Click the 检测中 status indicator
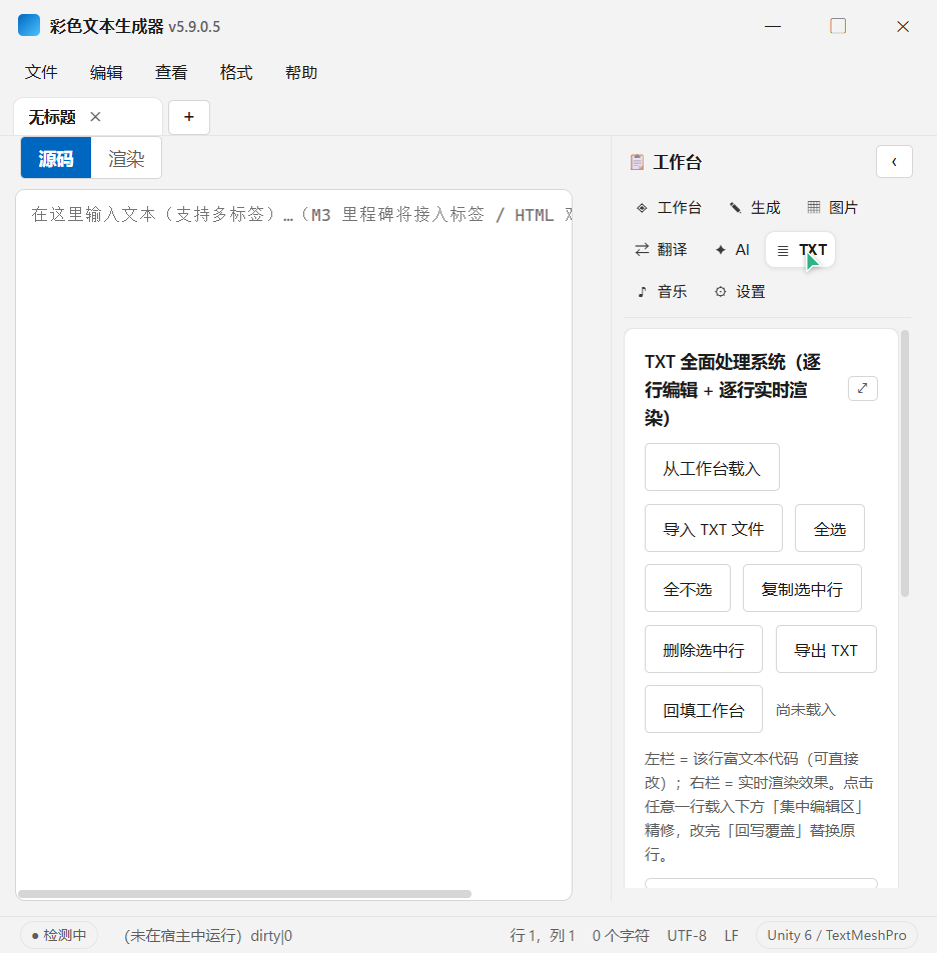Screen dimensions: 937x953 tap(59, 935)
